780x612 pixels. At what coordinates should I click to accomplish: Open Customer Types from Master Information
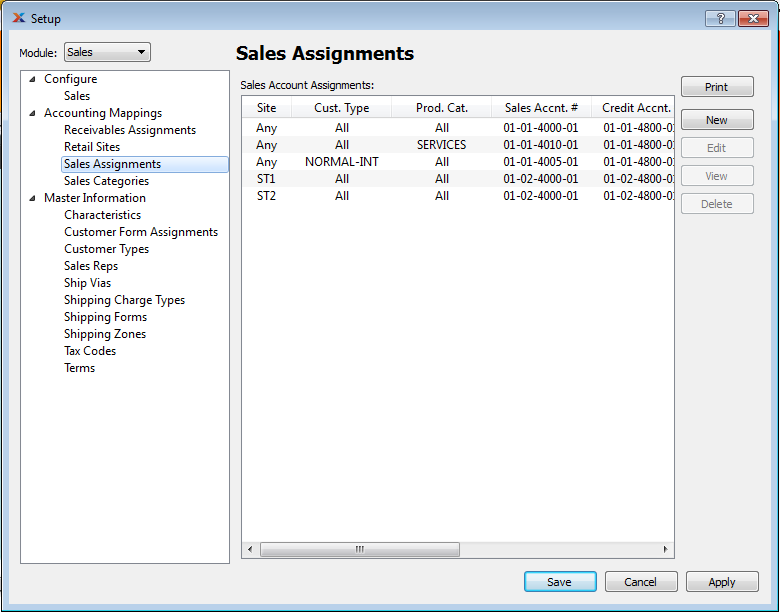(x=106, y=249)
